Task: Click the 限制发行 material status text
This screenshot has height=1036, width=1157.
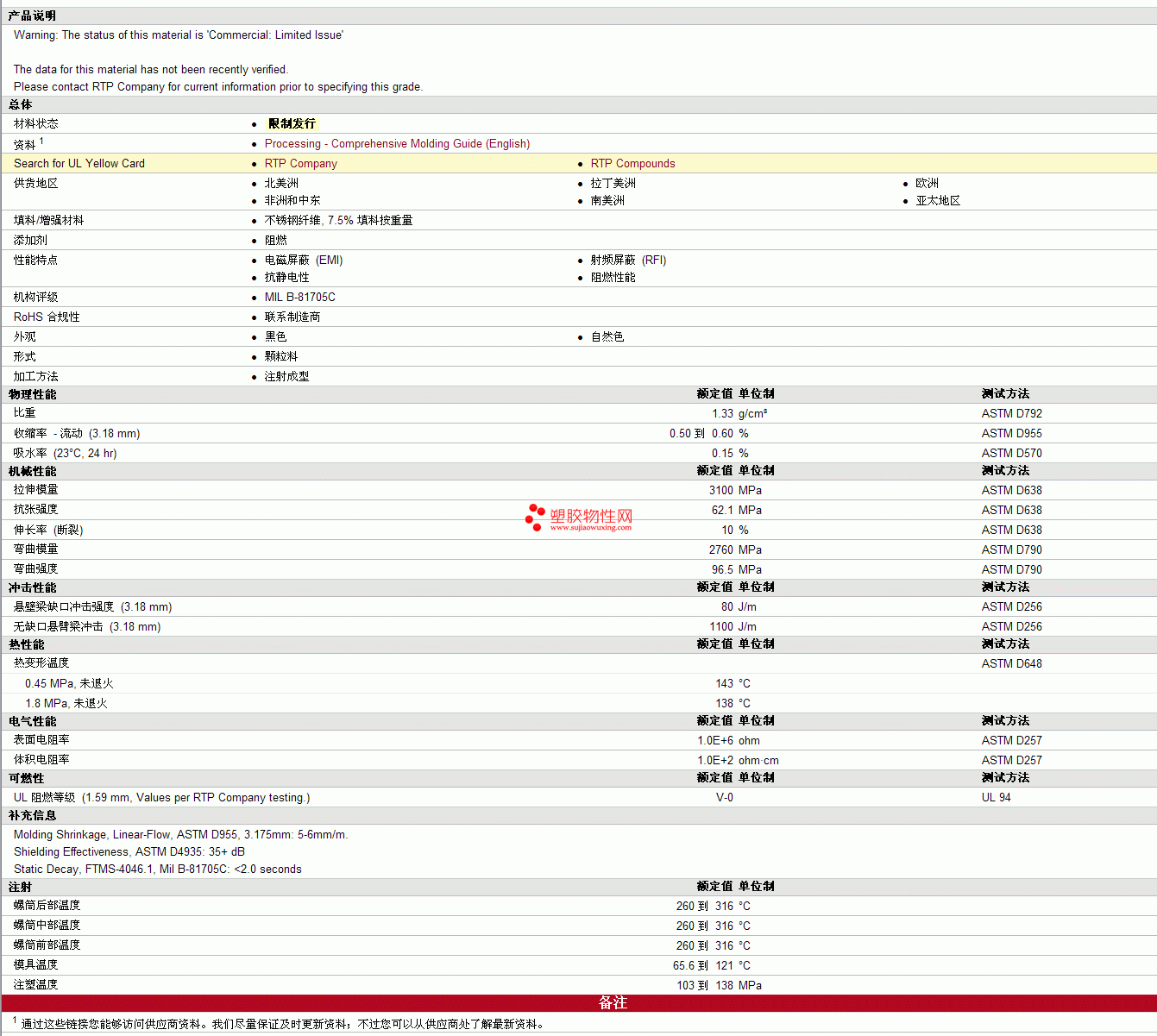Action: point(292,124)
